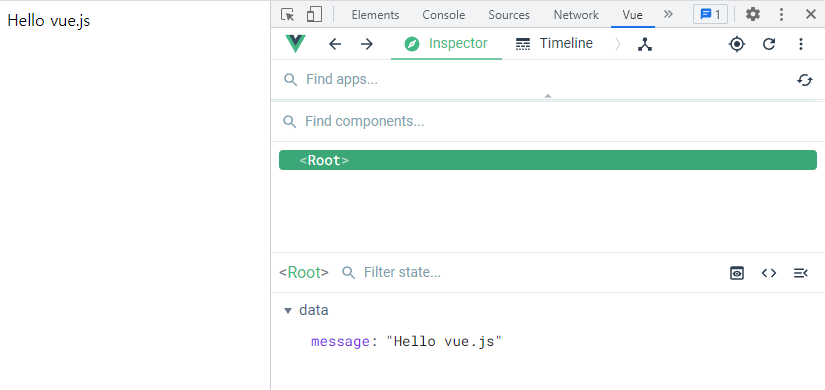Viewport: 825px width, 390px height.
Task: Click the data section label
Action: coord(314,310)
